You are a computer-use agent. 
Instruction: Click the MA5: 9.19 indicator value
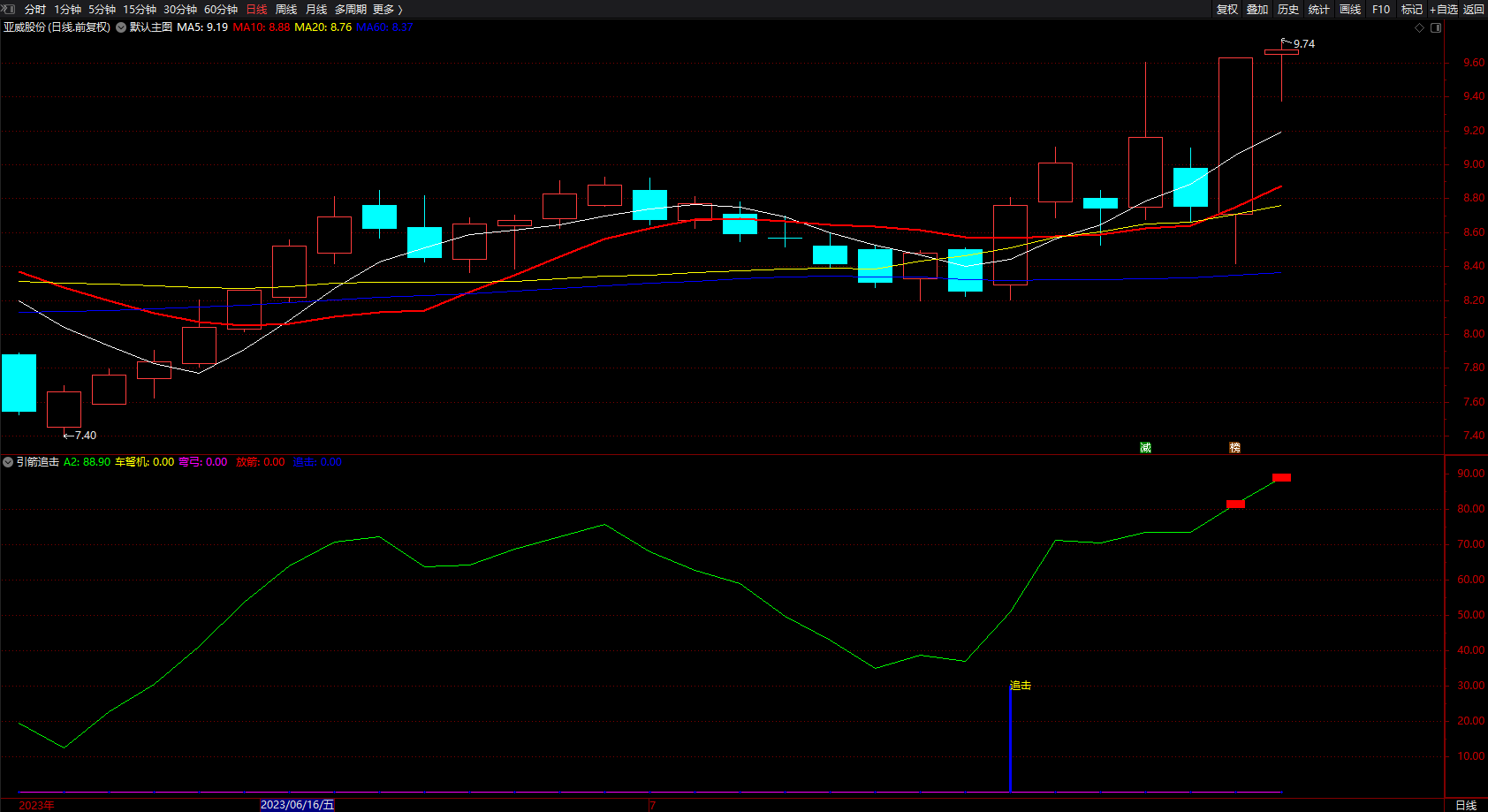pos(202,27)
